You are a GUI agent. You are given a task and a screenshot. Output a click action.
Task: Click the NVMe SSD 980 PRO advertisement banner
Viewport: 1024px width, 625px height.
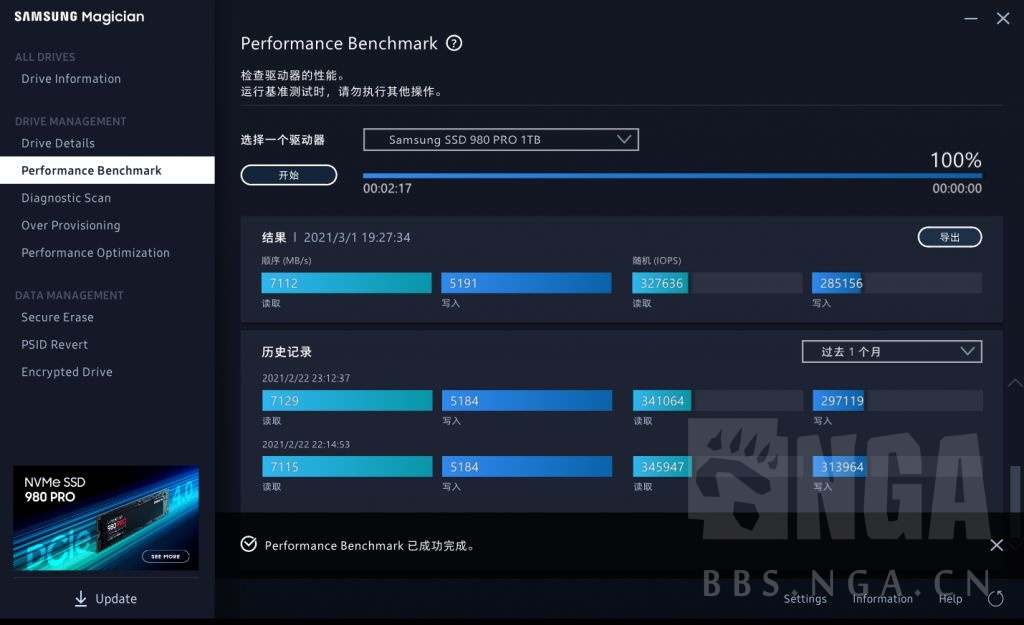click(105, 518)
